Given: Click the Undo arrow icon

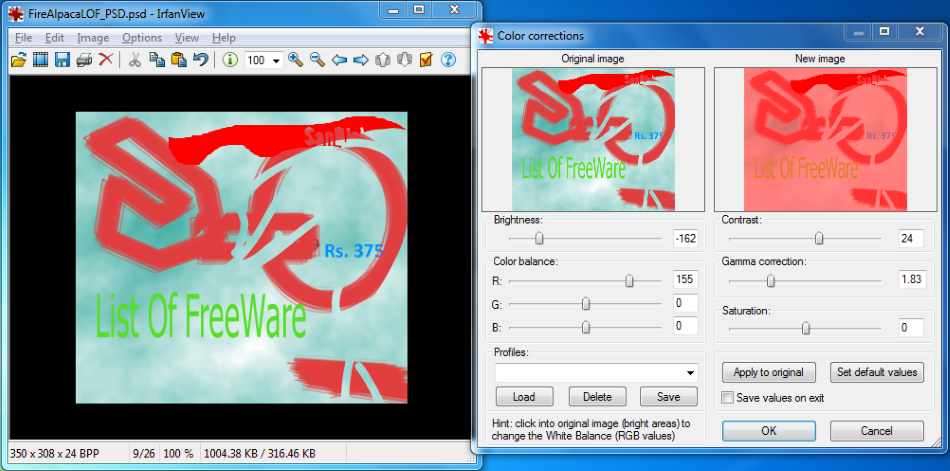Looking at the screenshot, I should (x=201, y=59).
